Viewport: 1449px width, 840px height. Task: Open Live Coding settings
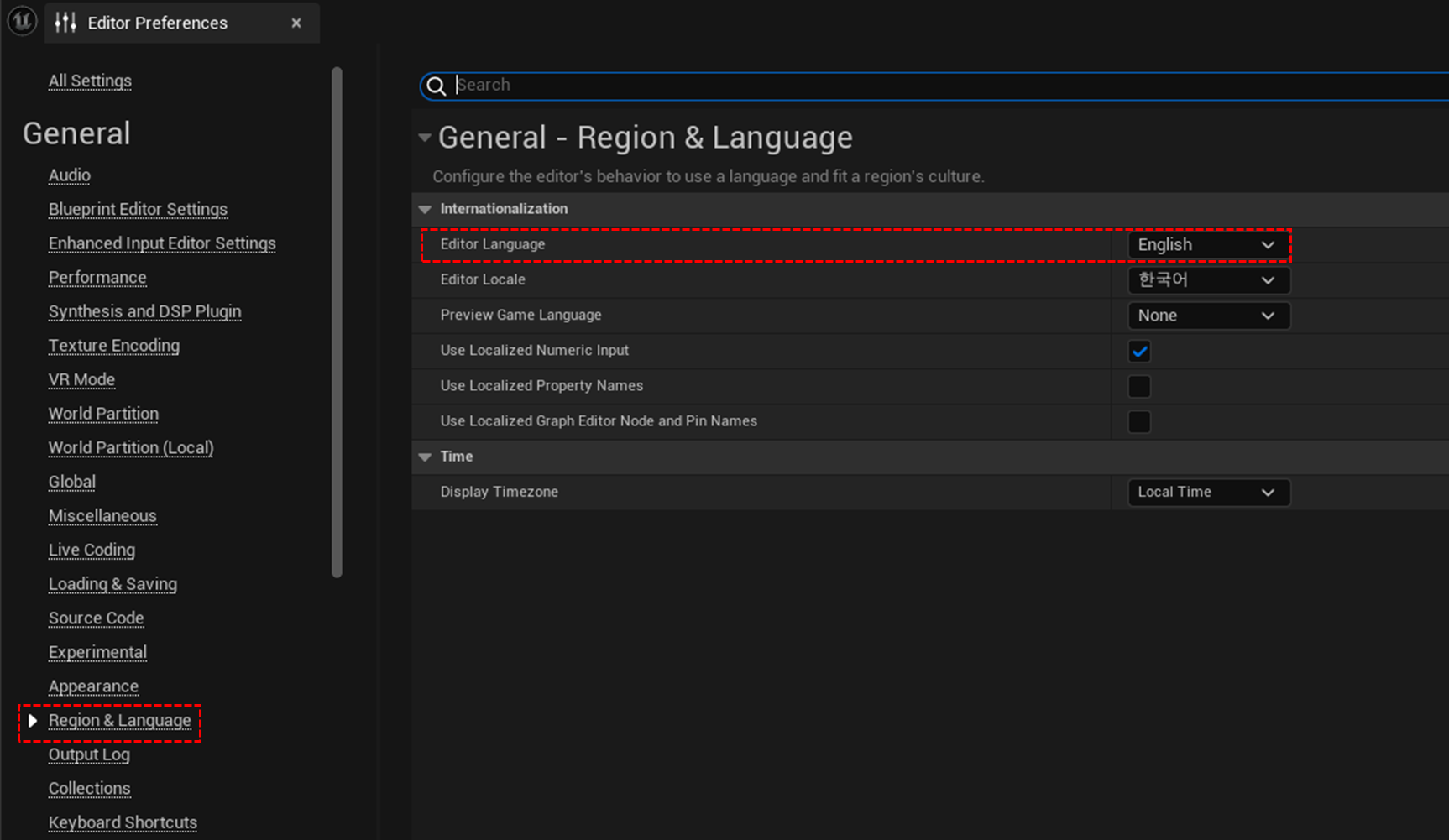pyautogui.click(x=92, y=550)
